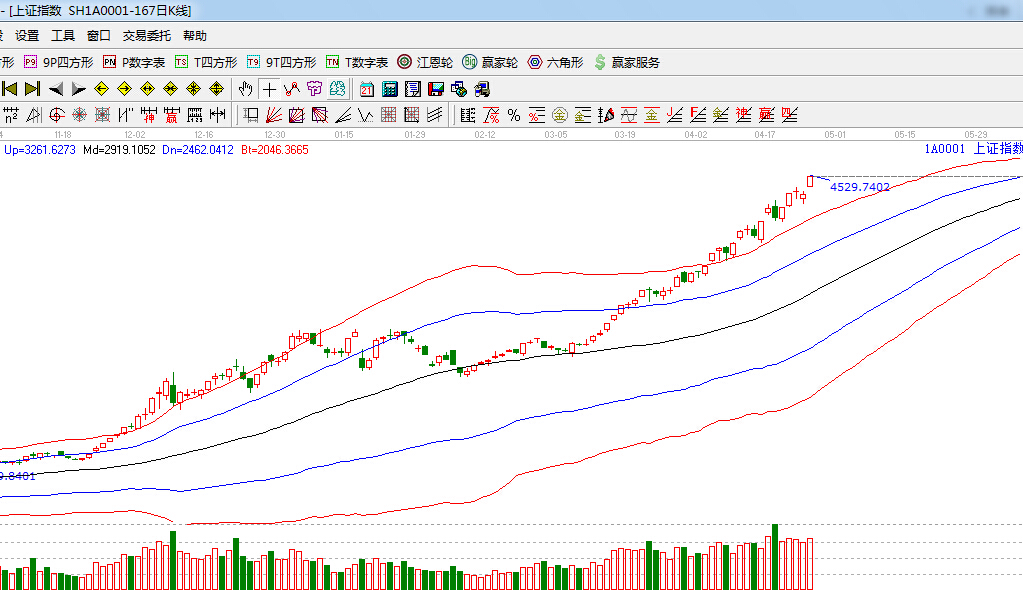This screenshot has width=1023, height=590.
Task: Open the 设置 menu
Action: (27, 35)
